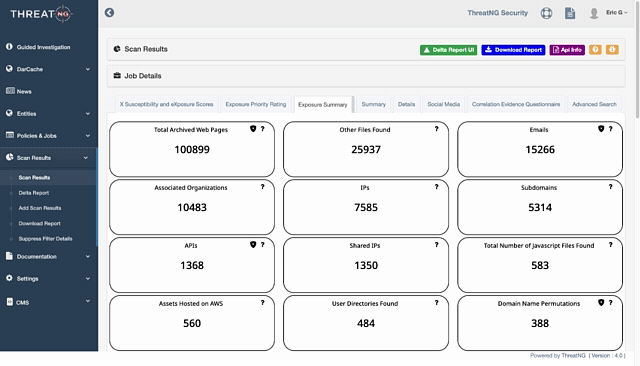Expand the Entities menu chevron
The height and width of the screenshot is (366, 640).
[x=88, y=113]
